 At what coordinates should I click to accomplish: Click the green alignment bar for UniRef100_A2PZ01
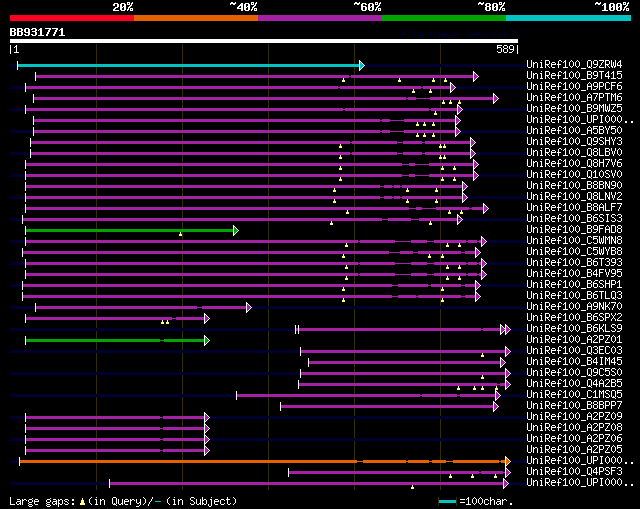coord(115,340)
